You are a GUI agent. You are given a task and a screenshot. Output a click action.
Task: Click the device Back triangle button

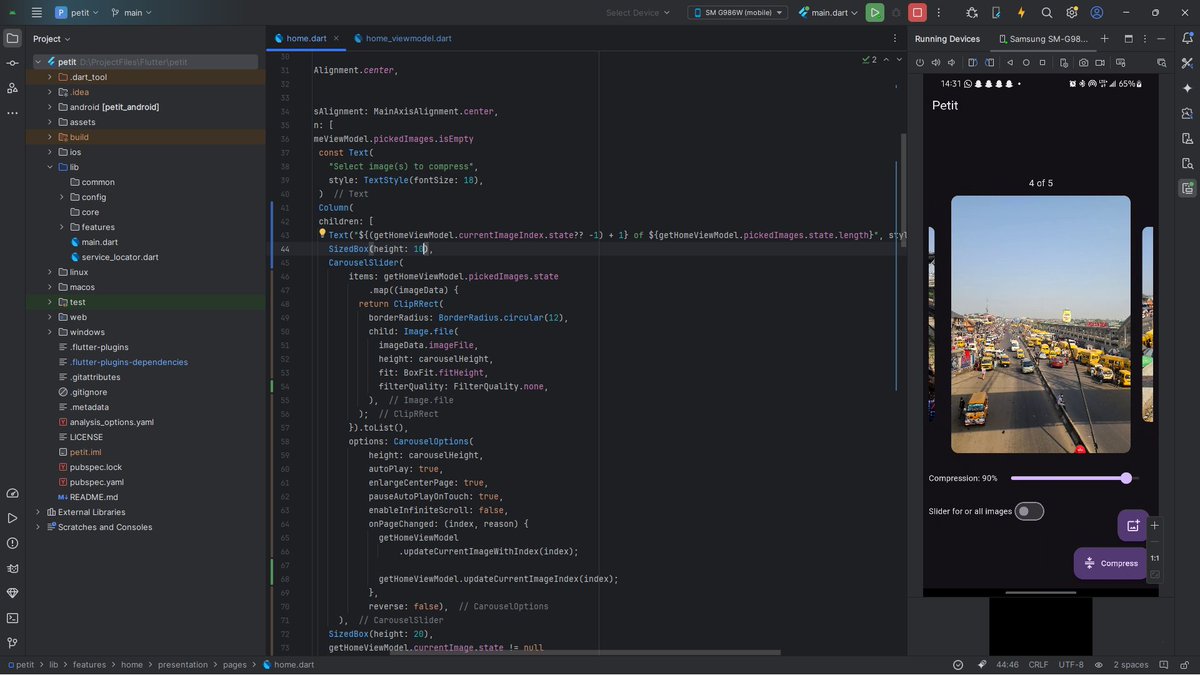click(x=1010, y=62)
